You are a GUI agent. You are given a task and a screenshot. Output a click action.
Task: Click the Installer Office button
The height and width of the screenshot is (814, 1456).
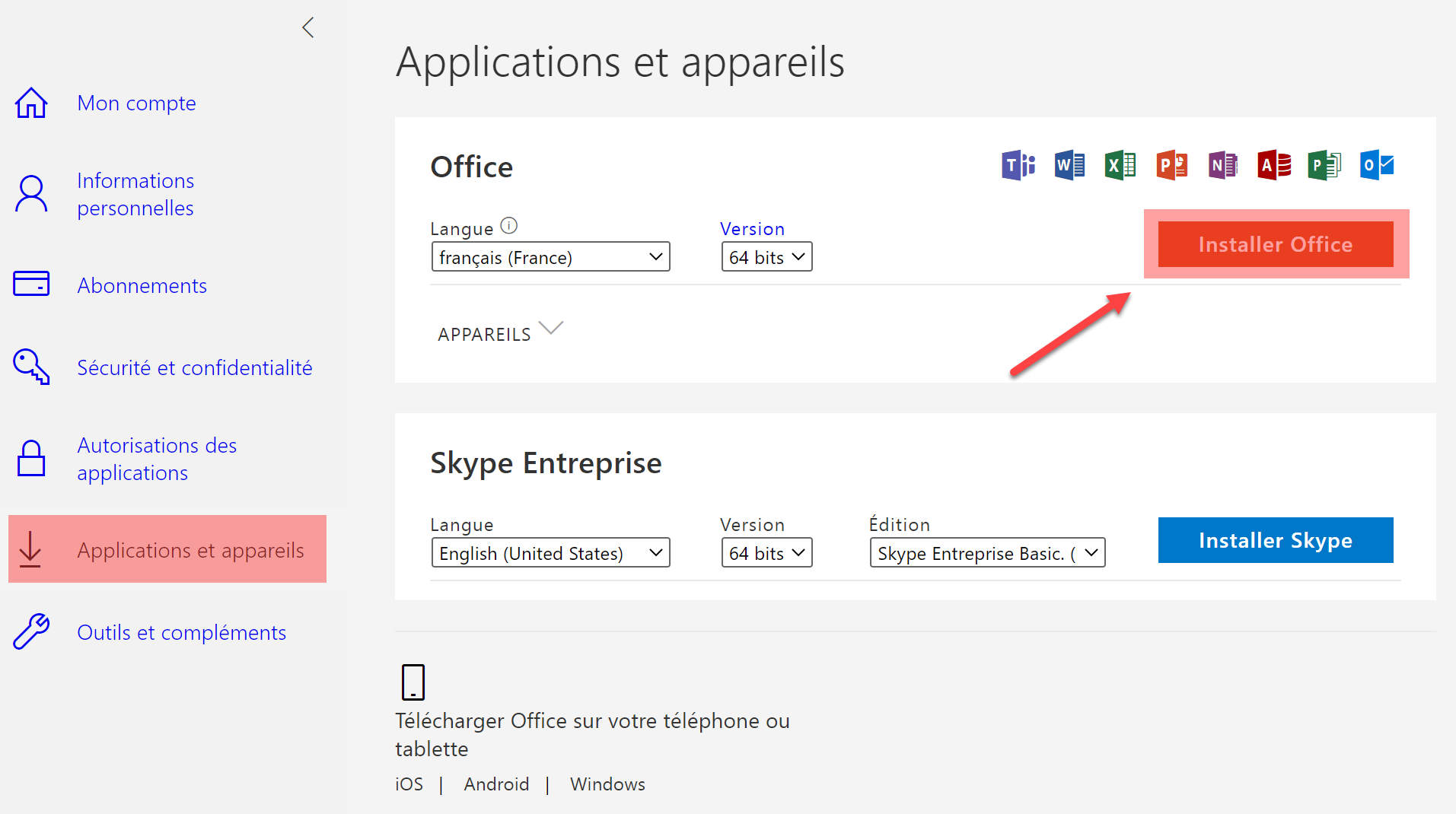(1276, 244)
